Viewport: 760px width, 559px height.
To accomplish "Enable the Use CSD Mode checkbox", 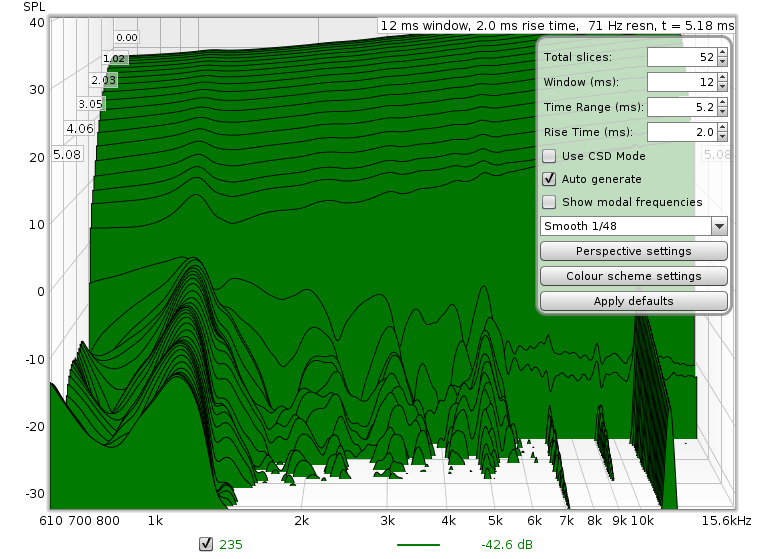I will [549, 156].
